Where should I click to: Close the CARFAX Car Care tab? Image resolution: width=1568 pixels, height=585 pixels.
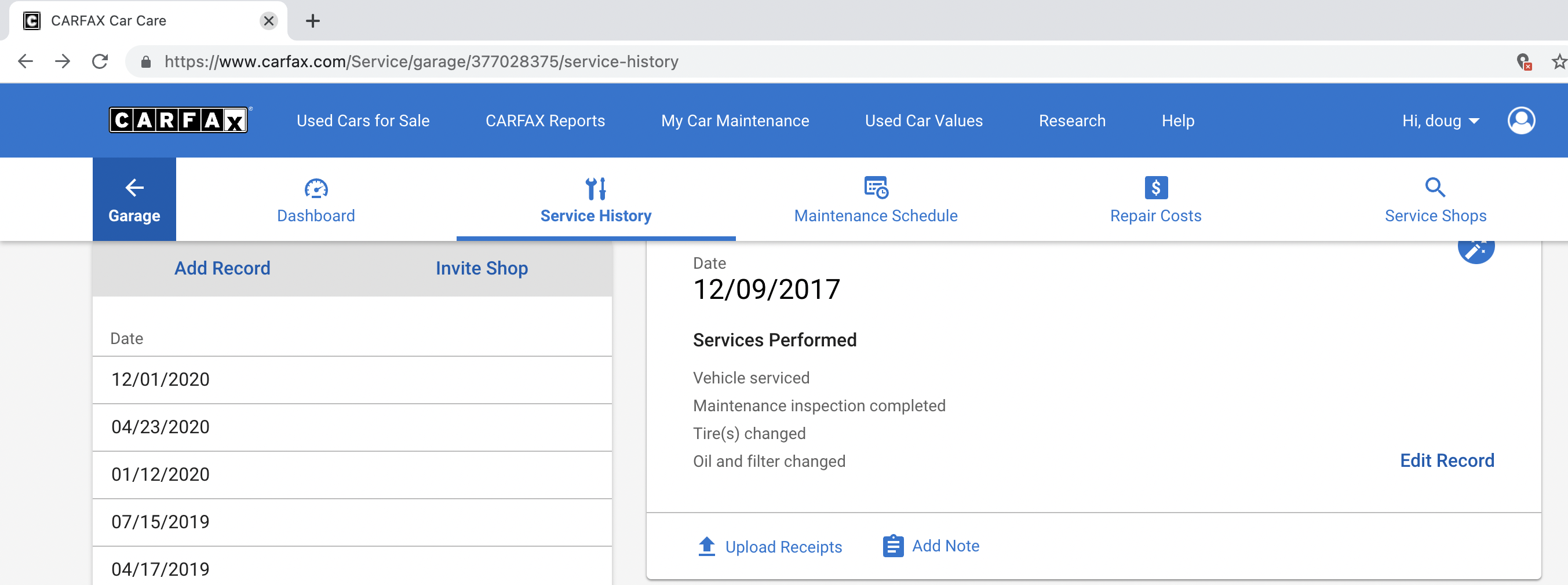[268, 21]
